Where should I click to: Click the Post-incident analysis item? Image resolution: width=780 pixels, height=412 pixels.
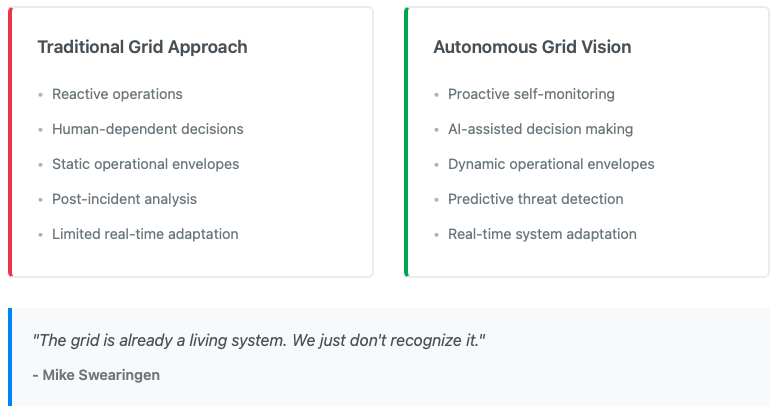(124, 199)
